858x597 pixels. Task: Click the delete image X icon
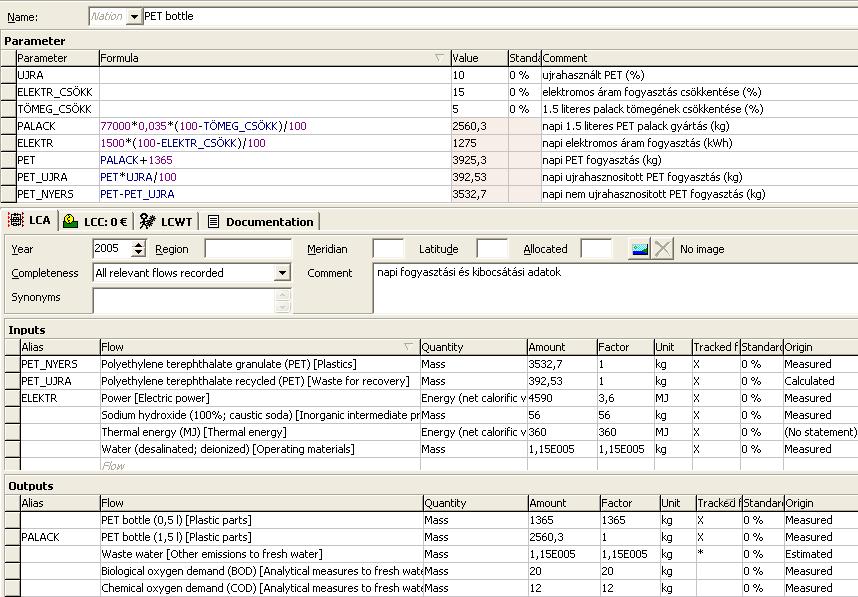click(x=662, y=249)
